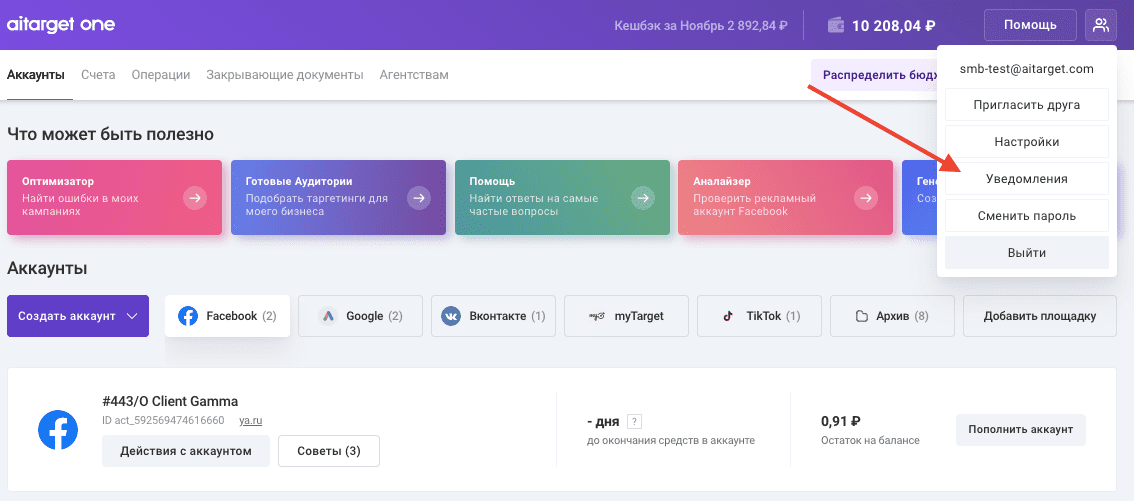Select Уведомления in user menu

[1027, 179]
